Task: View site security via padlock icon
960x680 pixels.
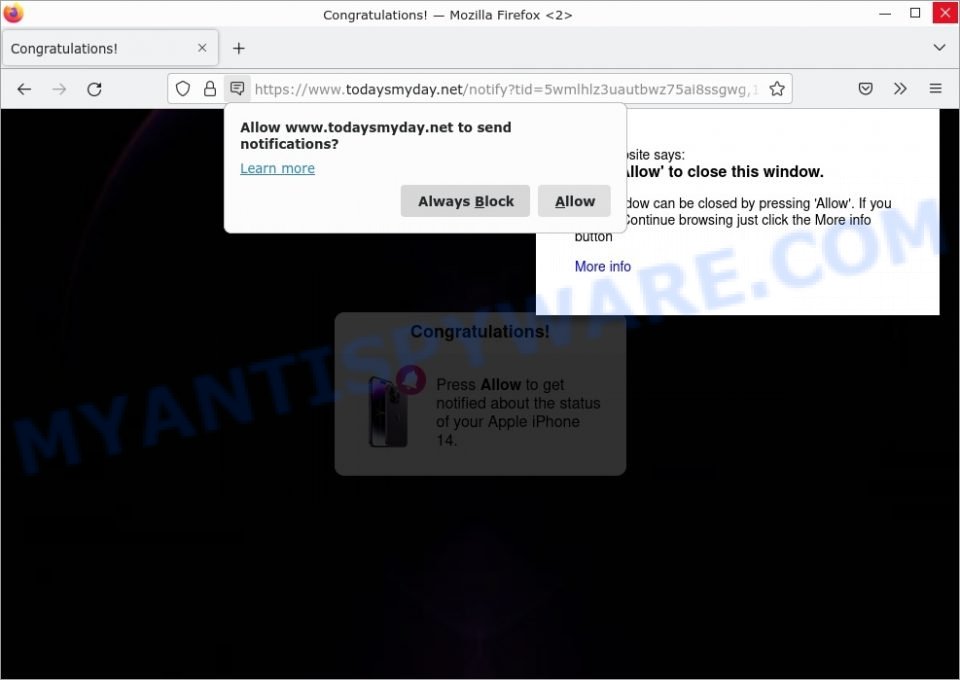Action: coord(209,89)
